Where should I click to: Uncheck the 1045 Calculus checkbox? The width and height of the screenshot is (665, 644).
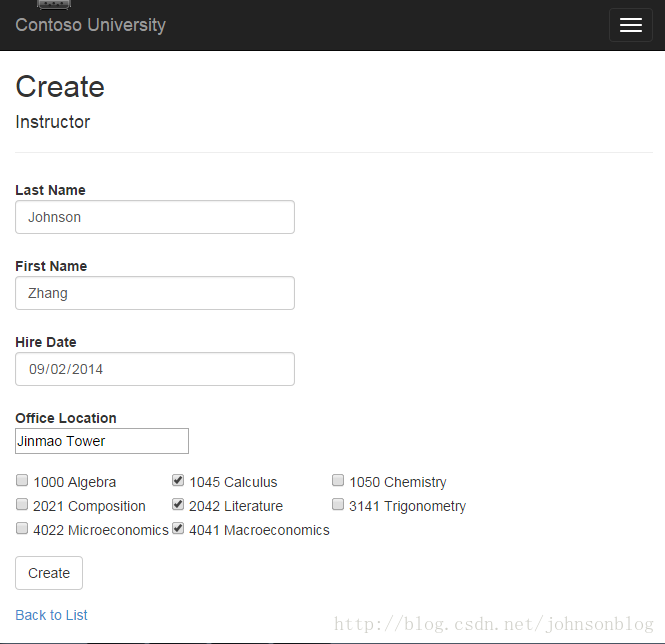(x=178, y=480)
